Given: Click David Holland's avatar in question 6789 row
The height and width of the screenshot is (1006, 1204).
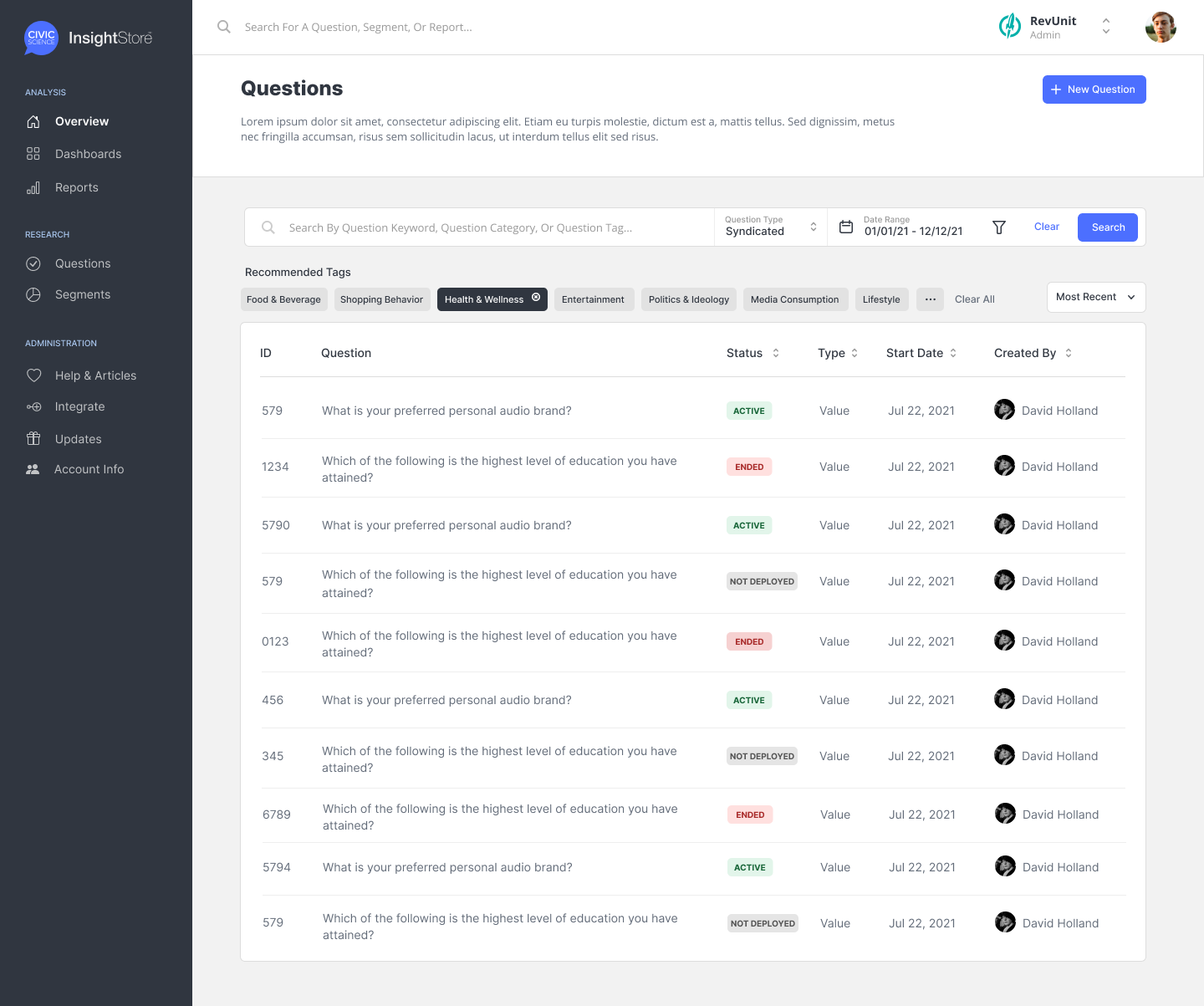Looking at the screenshot, I should pyautogui.click(x=1005, y=814).
